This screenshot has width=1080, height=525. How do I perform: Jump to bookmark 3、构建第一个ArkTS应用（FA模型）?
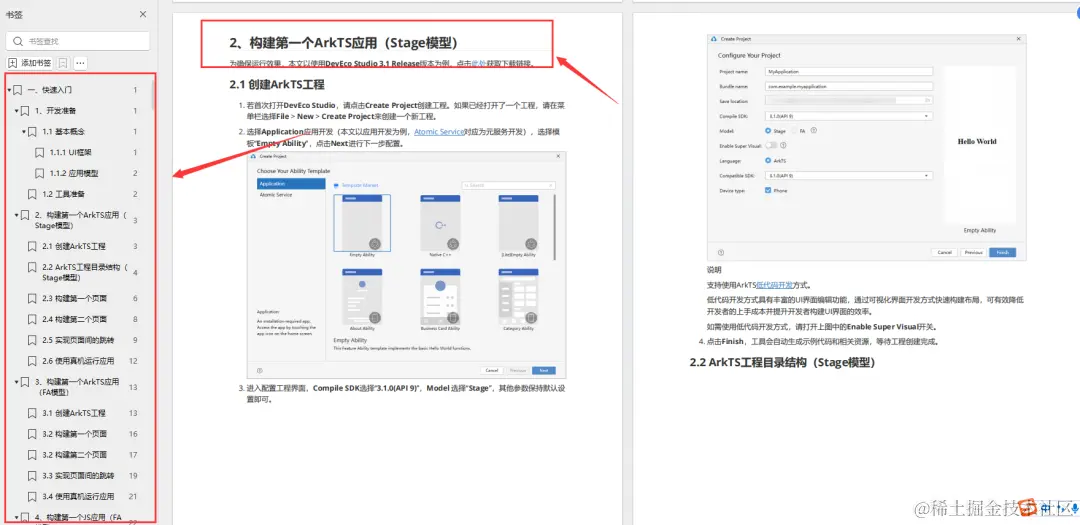pos(76,387)
